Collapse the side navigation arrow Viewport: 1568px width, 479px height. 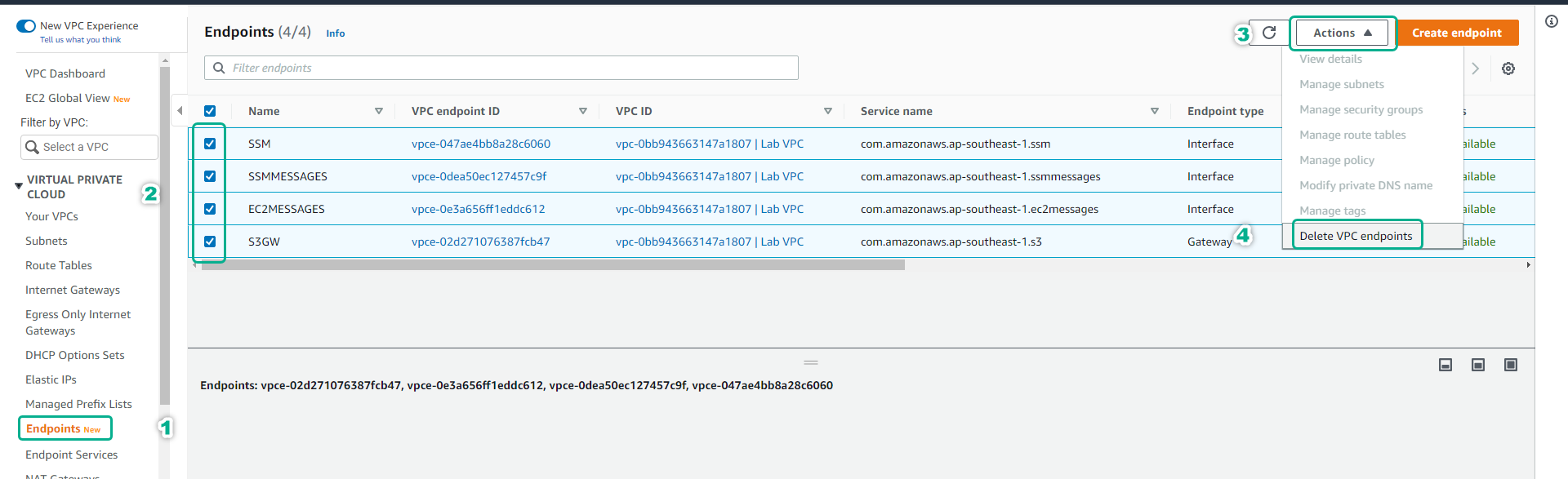pos(180,111)
